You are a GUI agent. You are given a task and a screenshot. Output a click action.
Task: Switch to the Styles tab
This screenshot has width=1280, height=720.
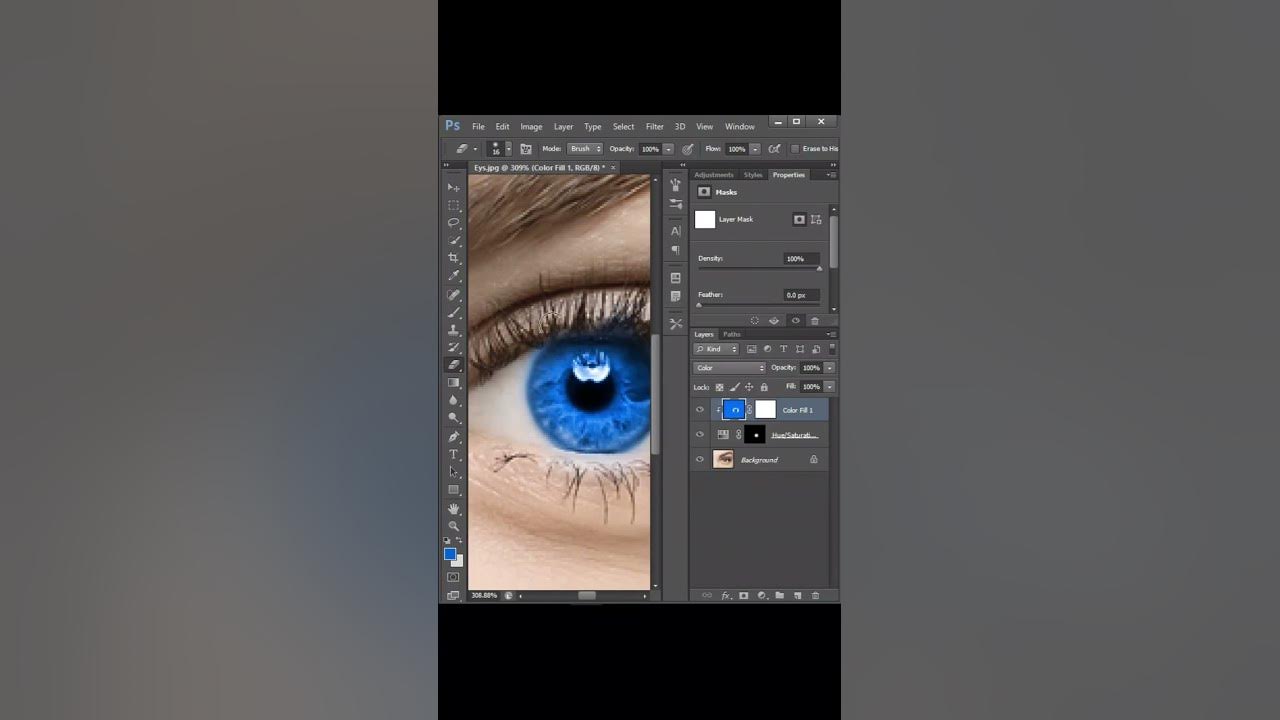[x=753, y=175]
